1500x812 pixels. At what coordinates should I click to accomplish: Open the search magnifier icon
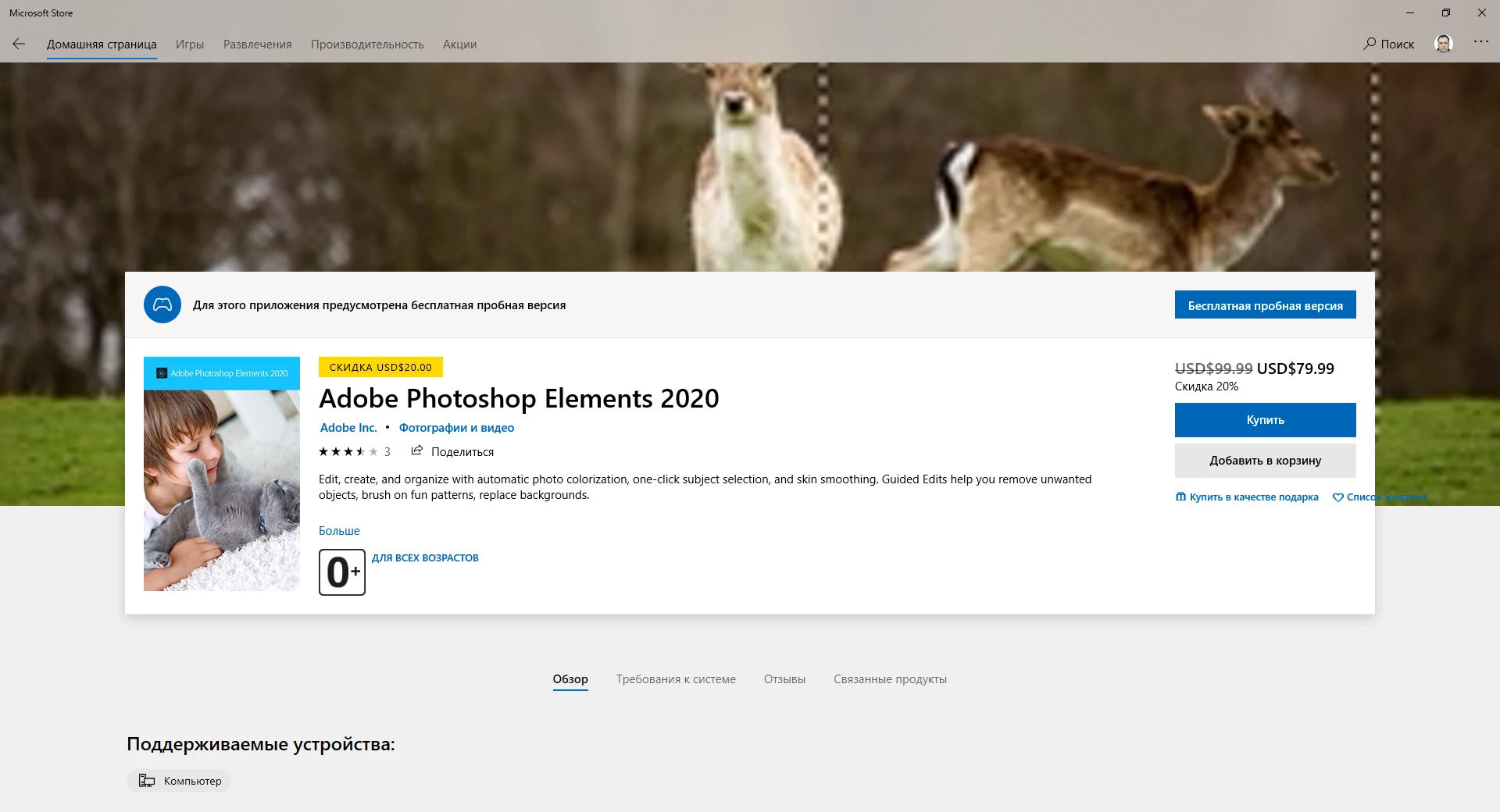point(1370,44)
